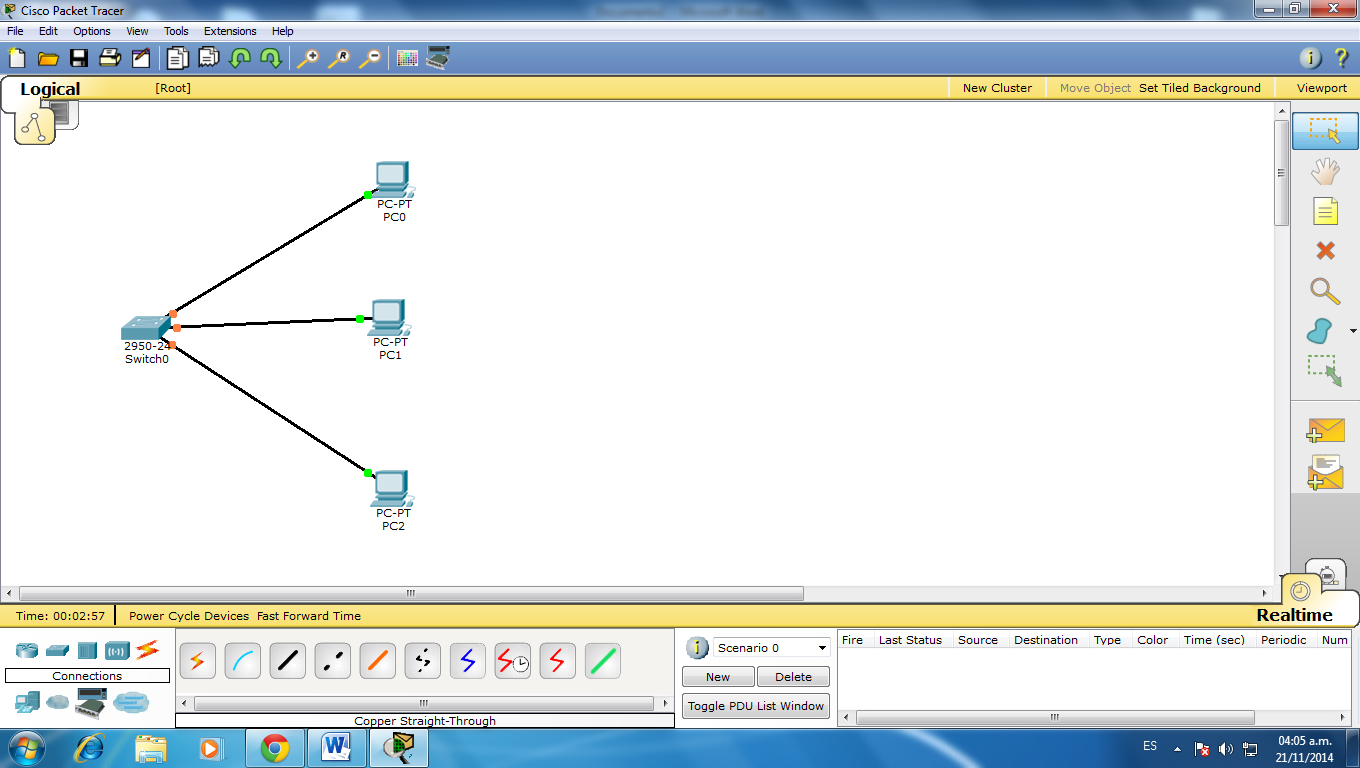The image size is (1360, 768).
Task: Choose the Routers device category icon
Action: pos(27,651)
